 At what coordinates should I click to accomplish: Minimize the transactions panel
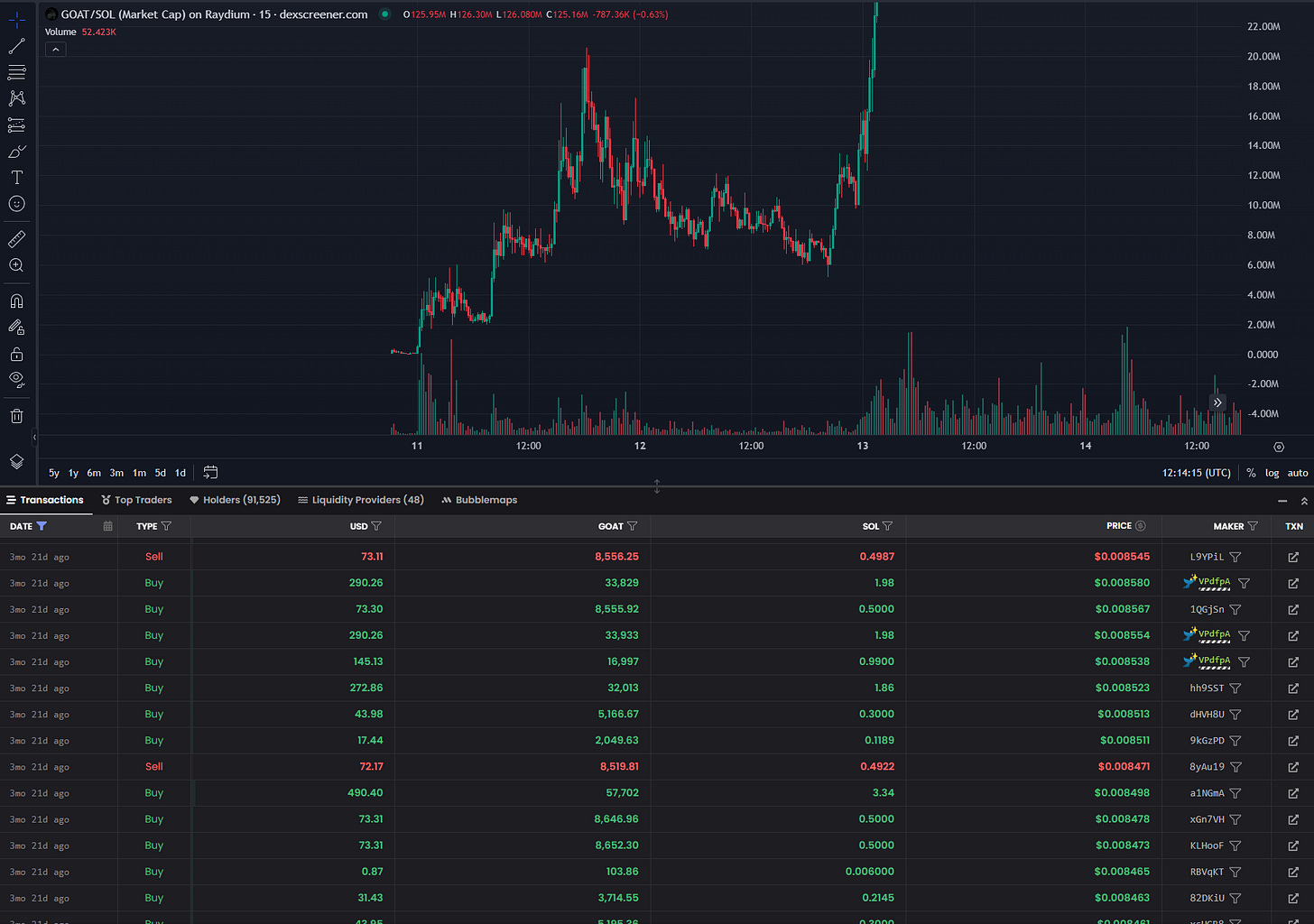1282,501
